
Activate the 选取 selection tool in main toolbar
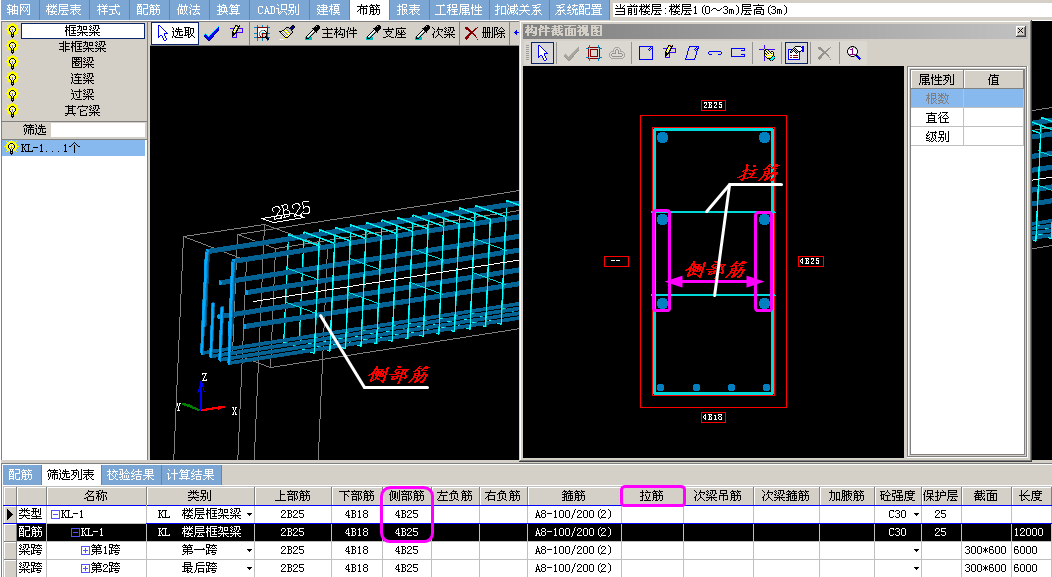175,33
